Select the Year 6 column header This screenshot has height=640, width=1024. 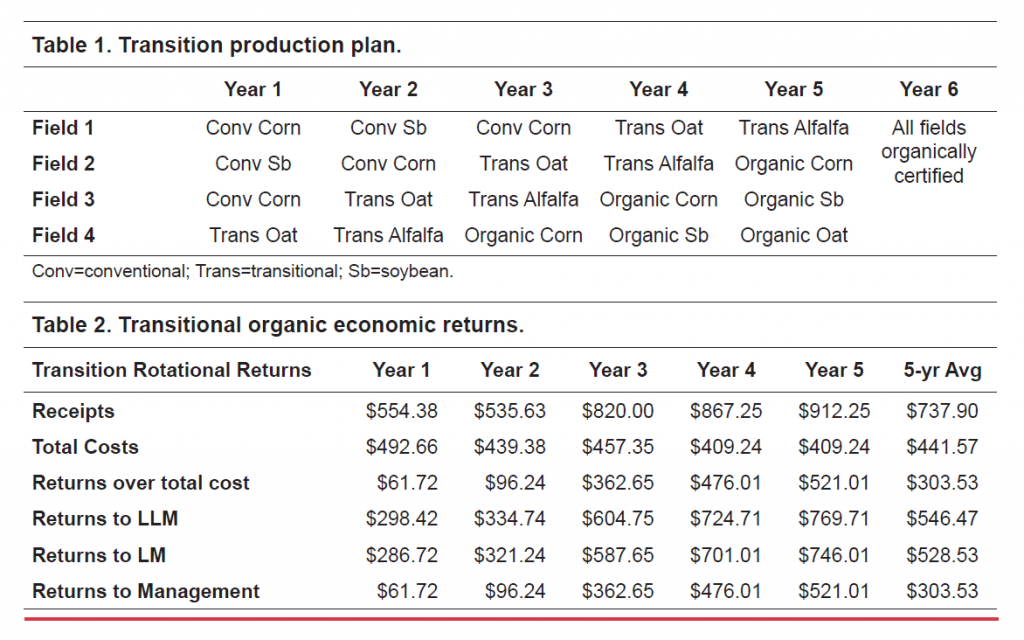(928, 89)
